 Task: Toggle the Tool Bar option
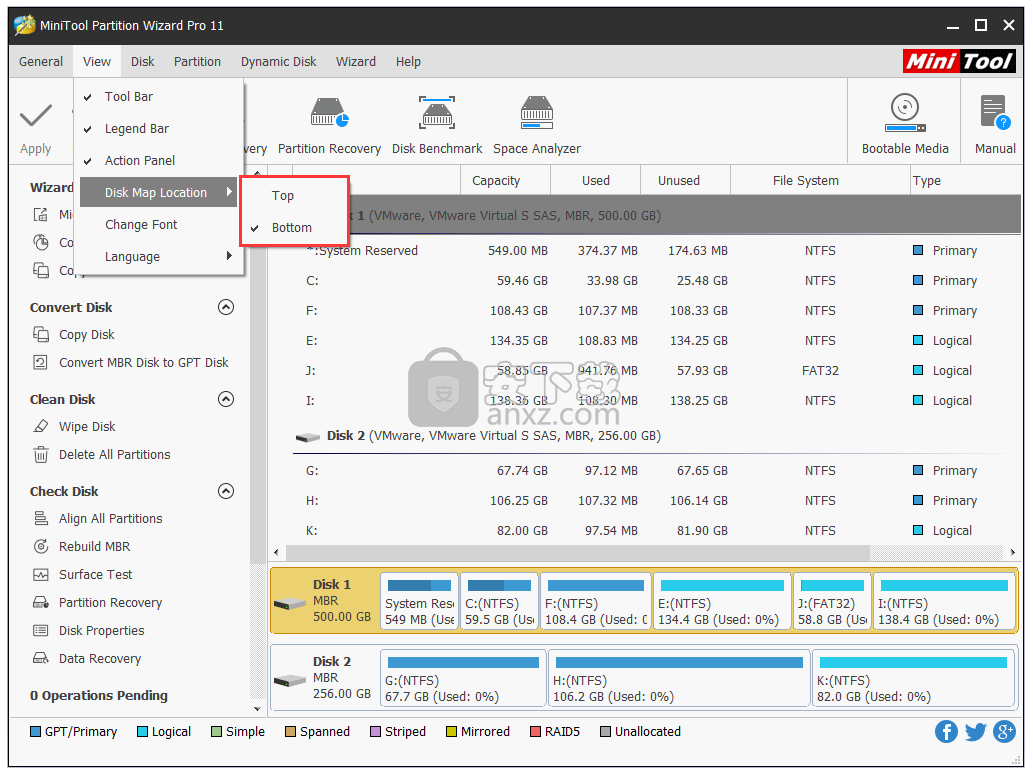128,97
